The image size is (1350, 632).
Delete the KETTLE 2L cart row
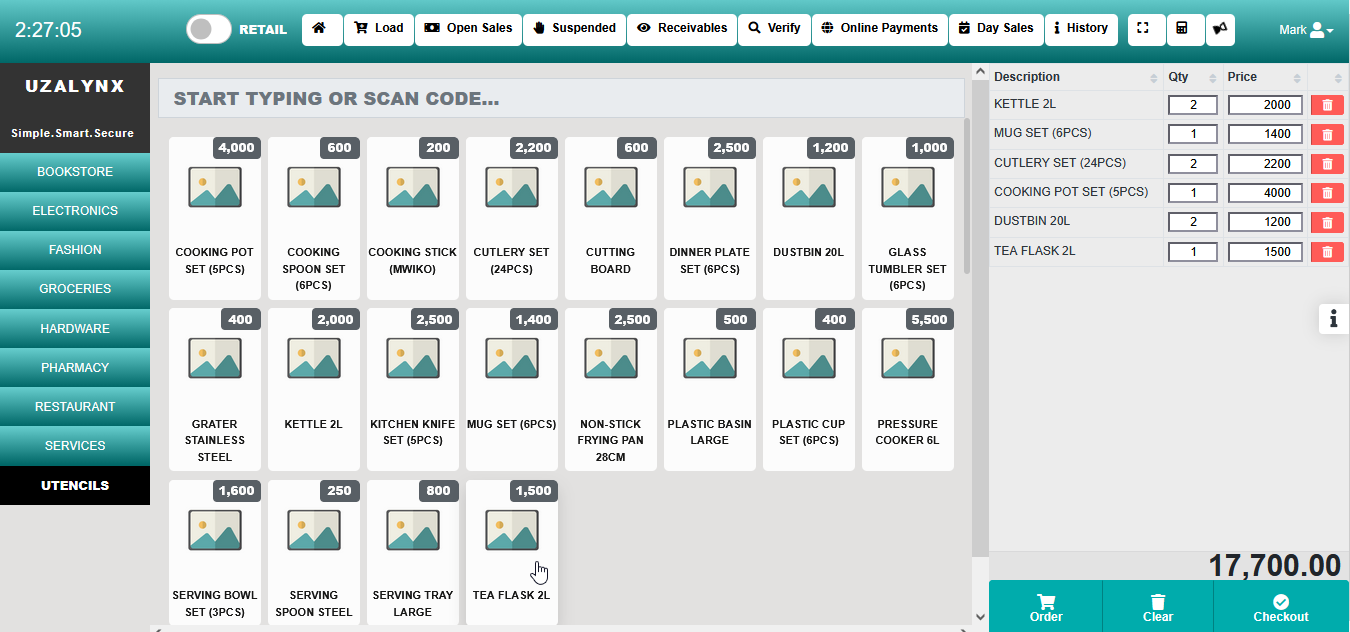(1327, 105)
